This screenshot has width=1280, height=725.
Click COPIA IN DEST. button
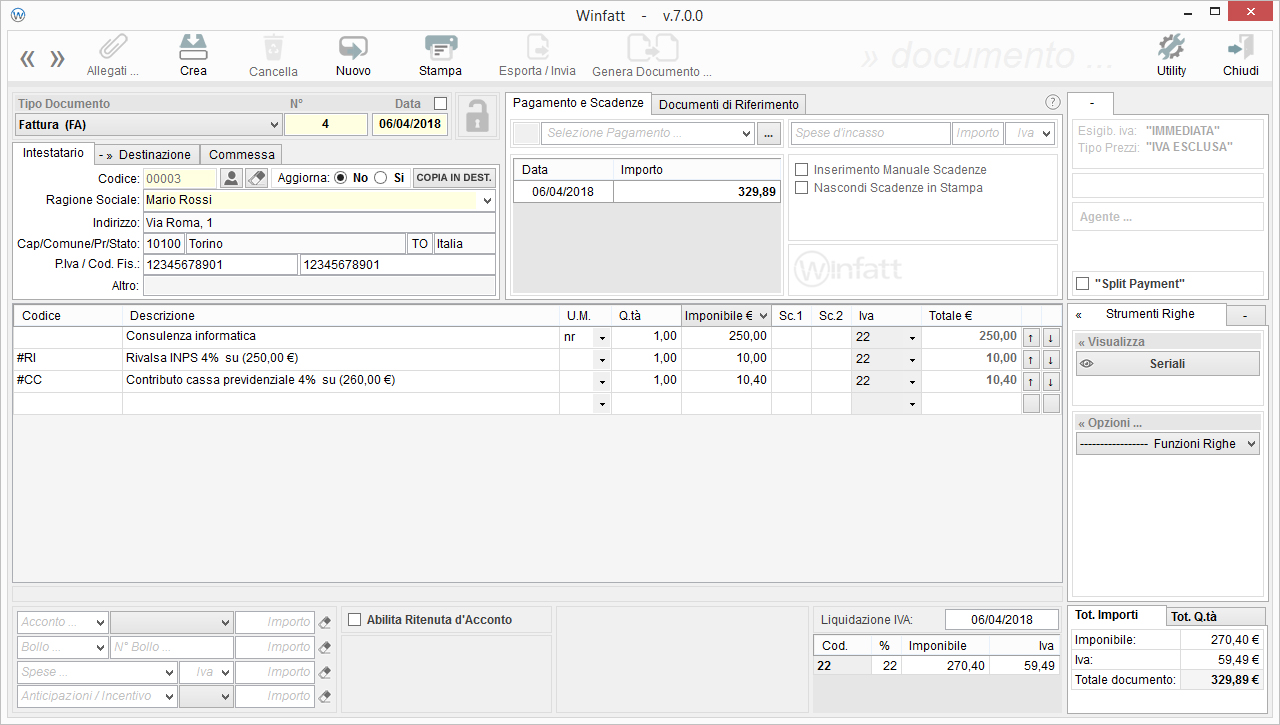(454, 178)
